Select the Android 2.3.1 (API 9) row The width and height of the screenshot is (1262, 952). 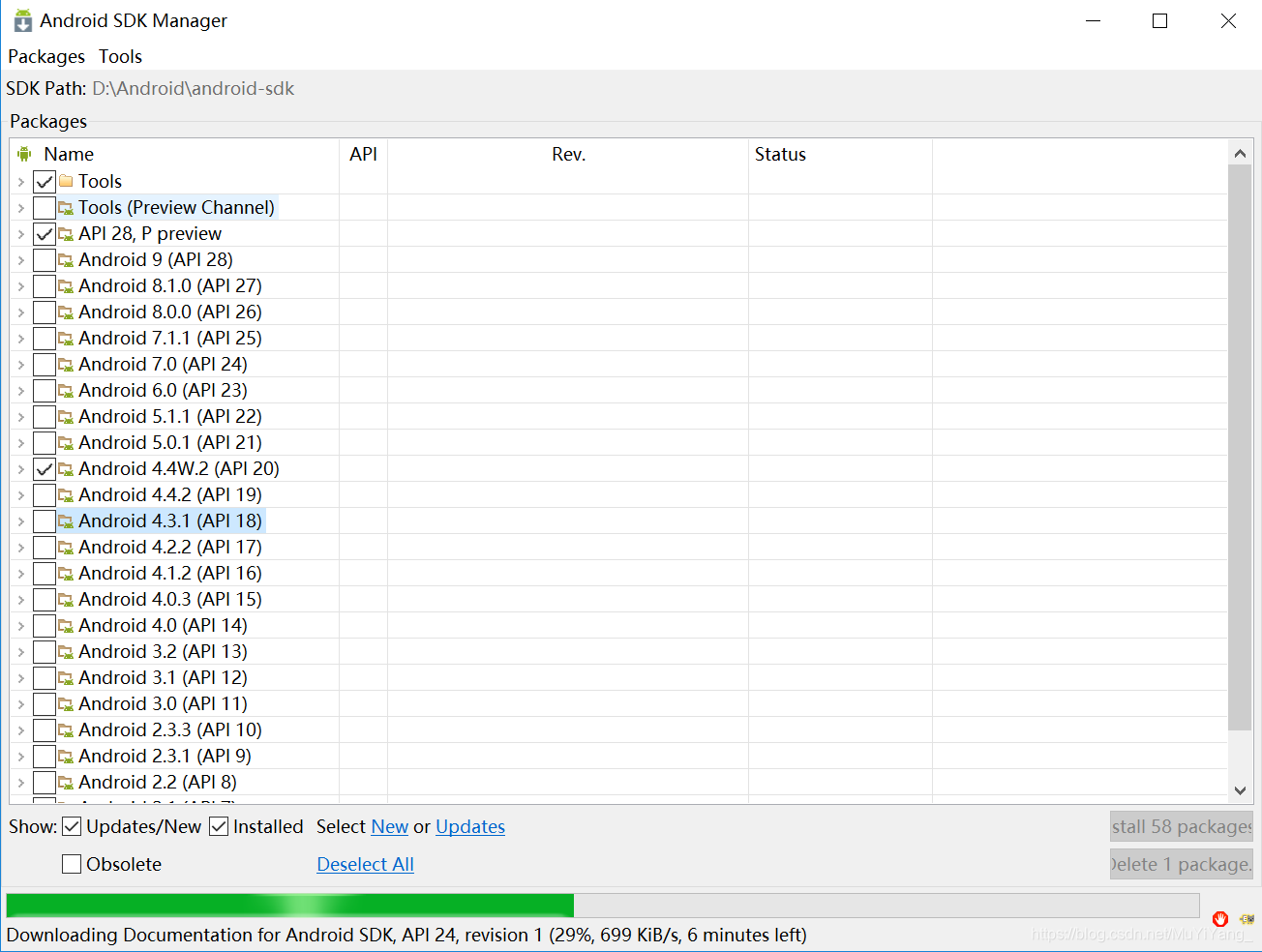(619, 756)
